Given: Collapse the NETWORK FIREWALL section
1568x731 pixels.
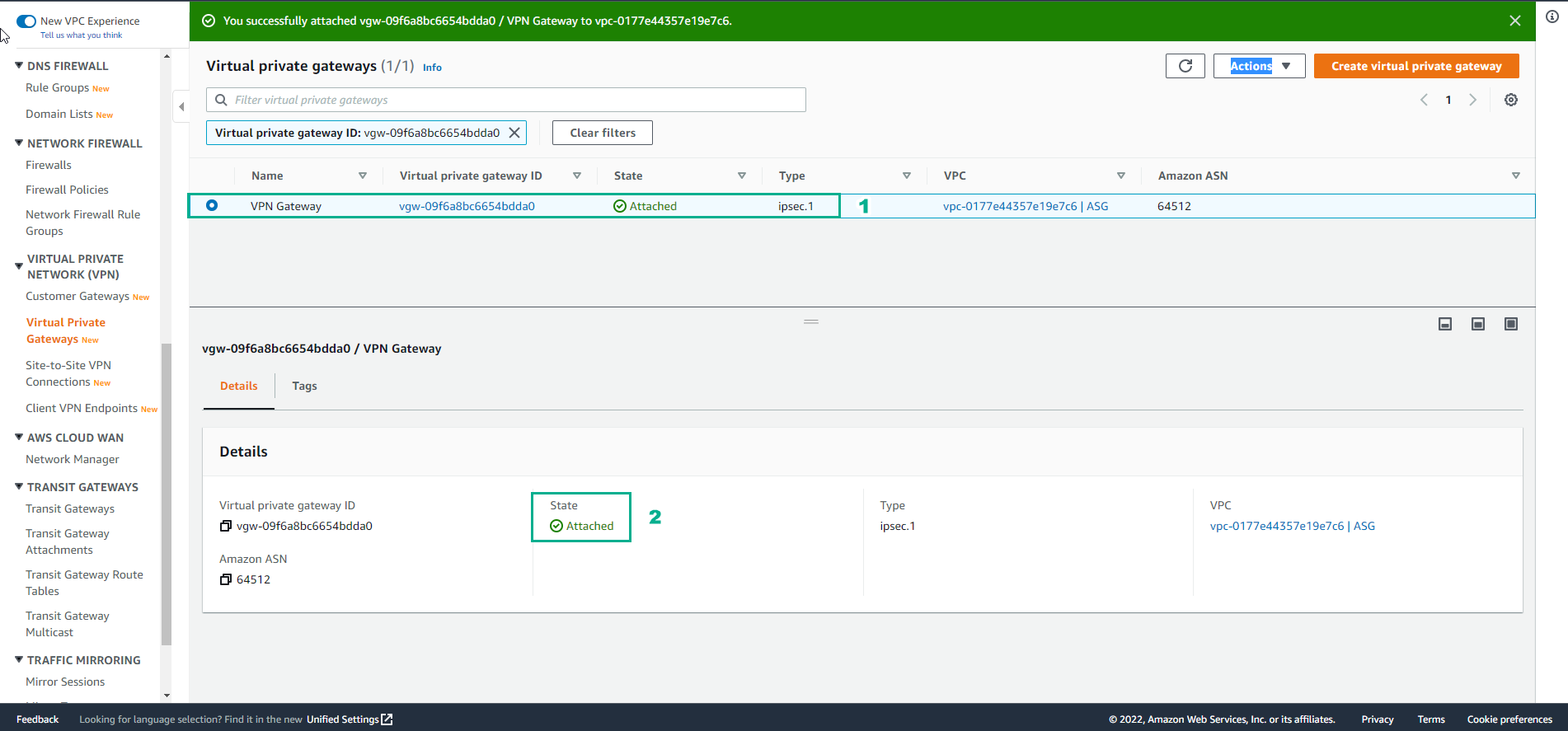Looking at the screenshot, I should coord(19,143).
